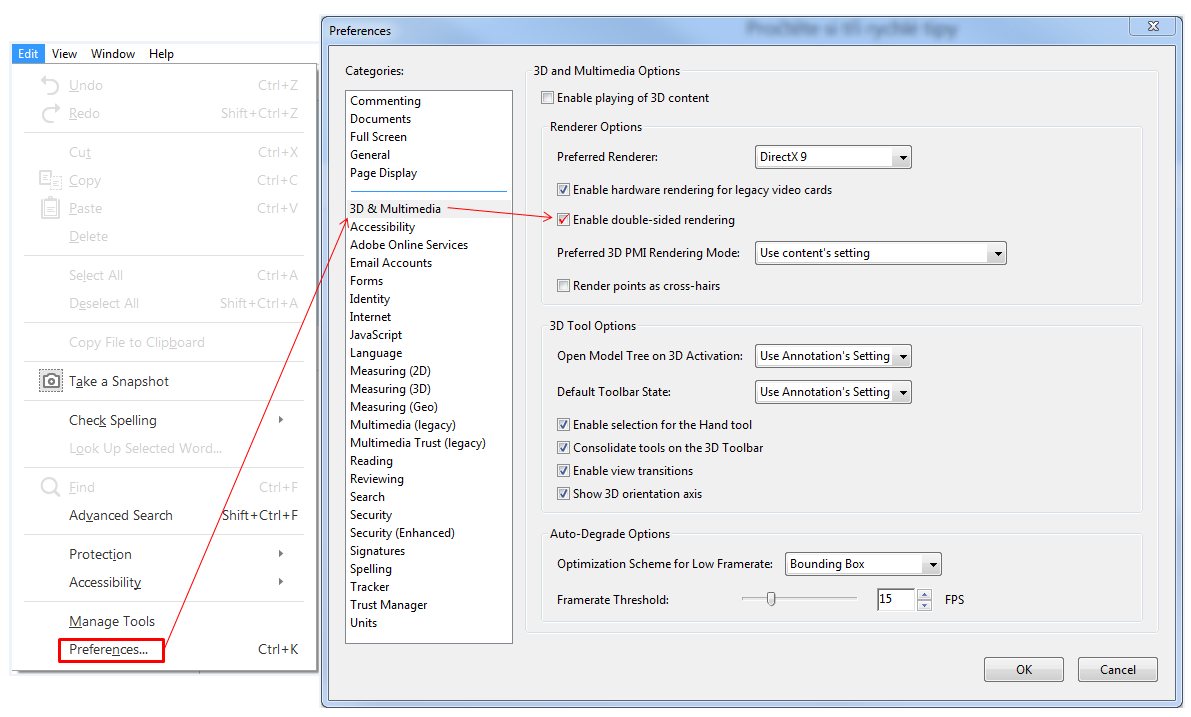Click the magnifier Find icon
This screenshot has width=1191, height=717.
[50, 487]
